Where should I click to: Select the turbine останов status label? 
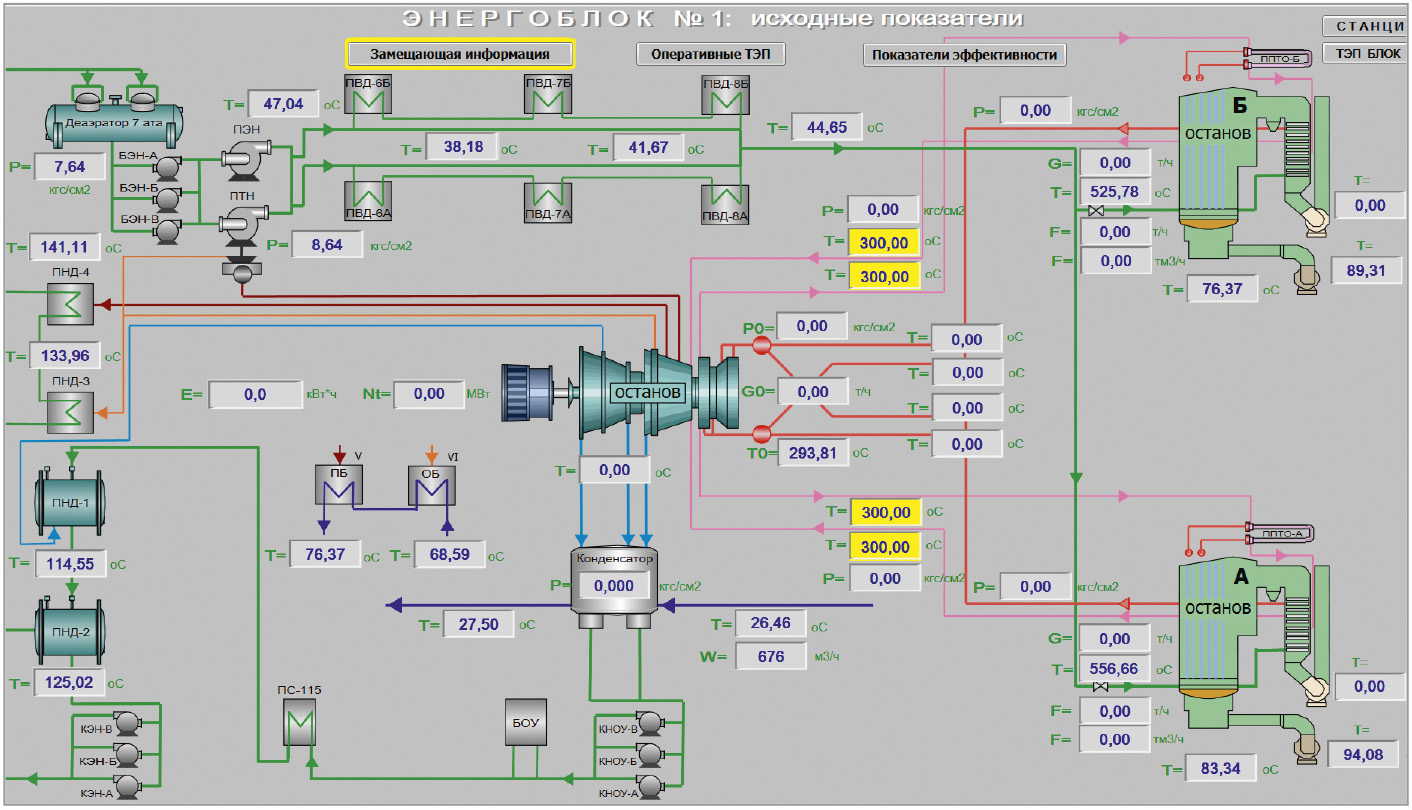[647, 391]
